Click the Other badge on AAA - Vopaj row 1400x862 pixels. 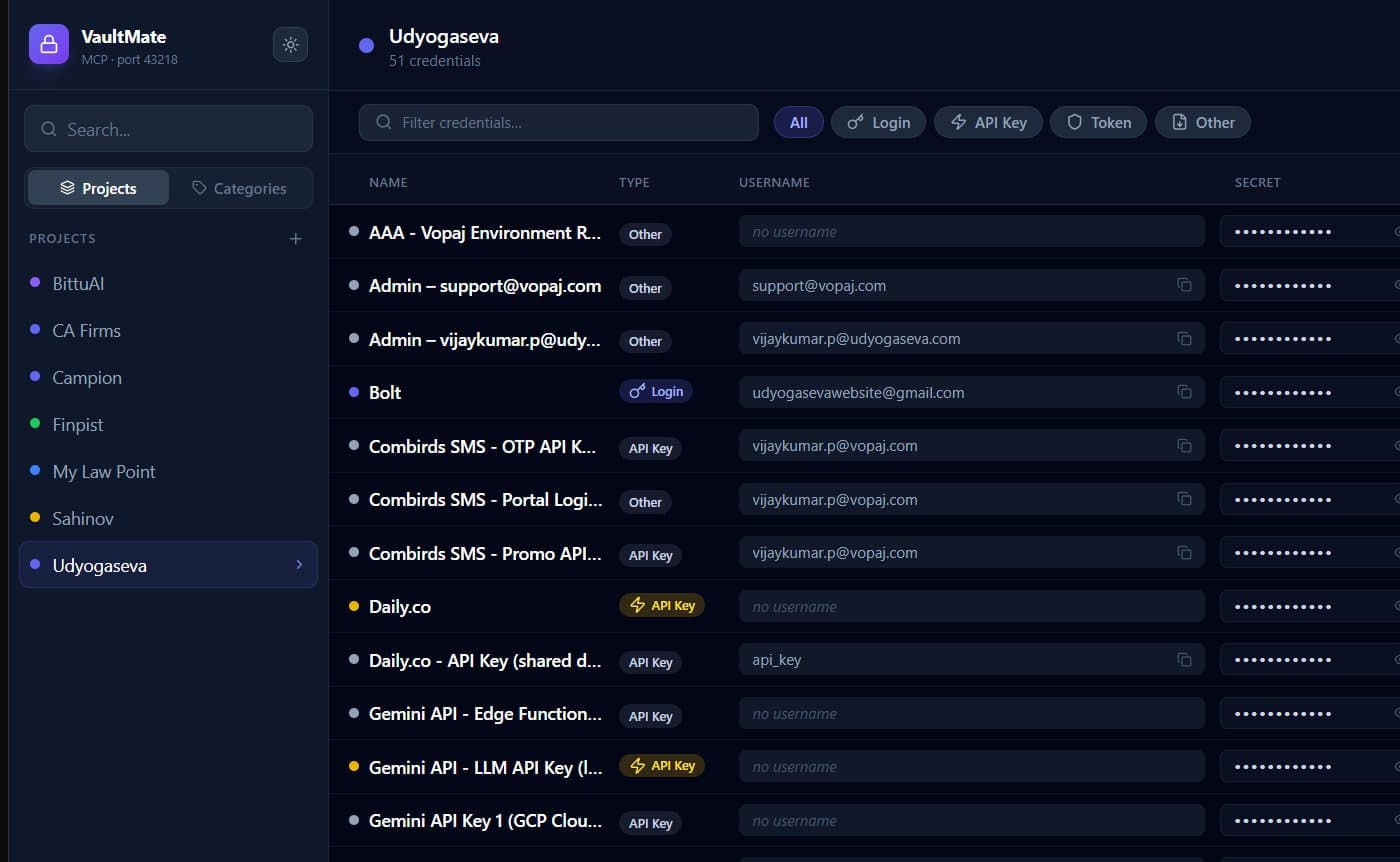pos(645,234)
